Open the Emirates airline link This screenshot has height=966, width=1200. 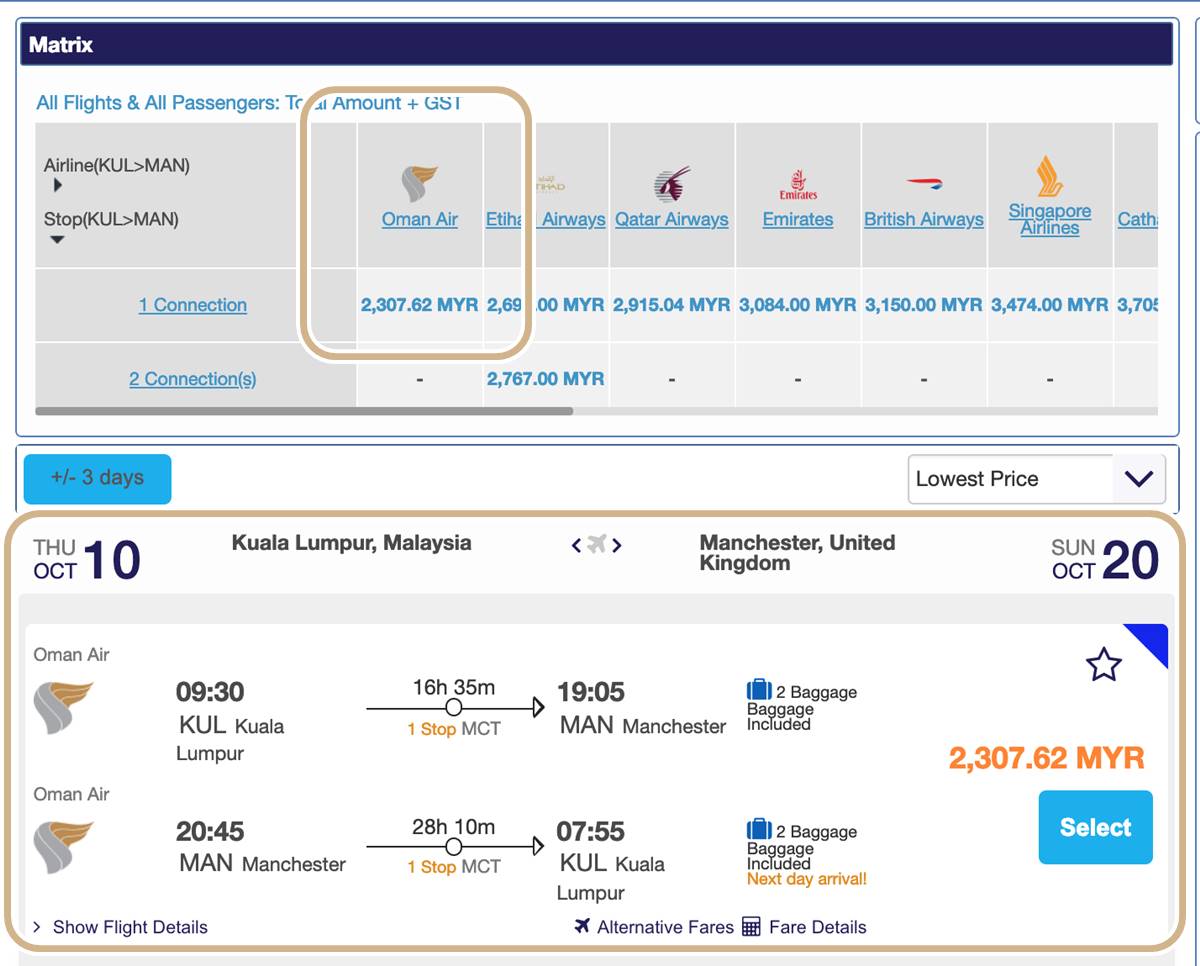[x=798, y=219]
